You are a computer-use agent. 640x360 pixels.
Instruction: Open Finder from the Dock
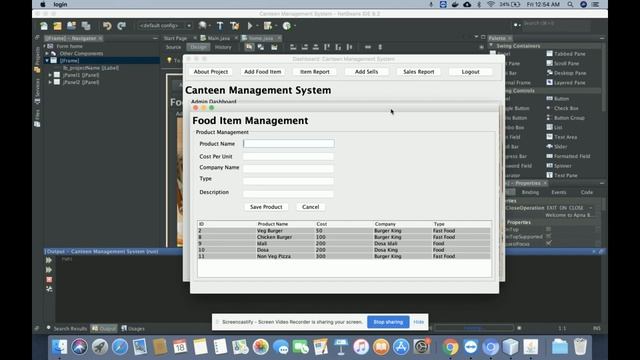(60, 347)
